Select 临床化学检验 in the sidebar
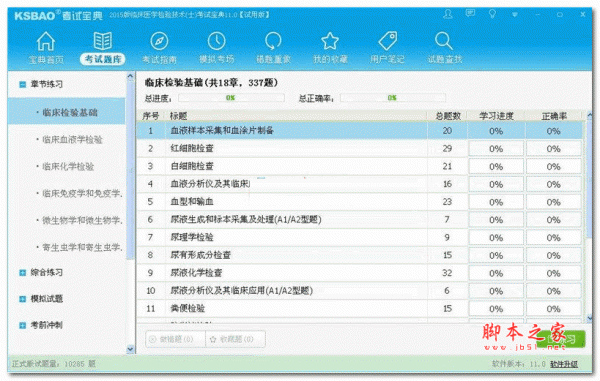The height and width of the screenshot is (381, 600). click(67, 166)
